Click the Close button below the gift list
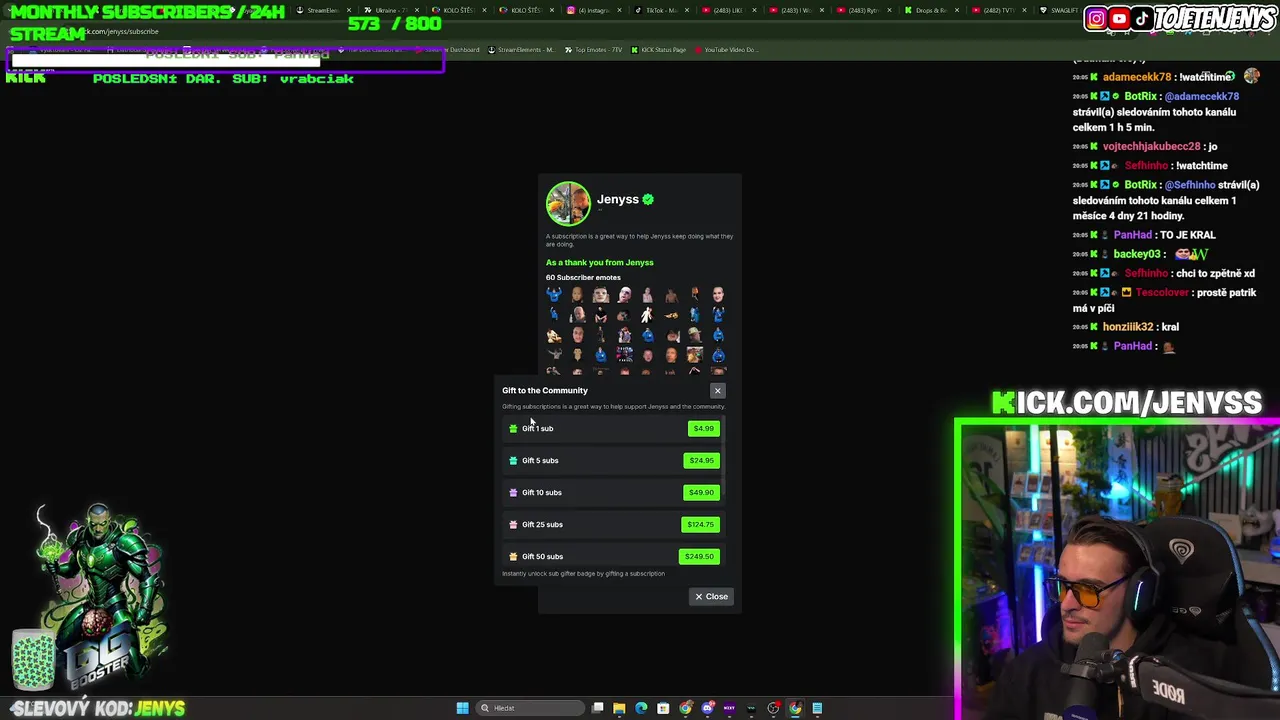 tap(712, 596)
